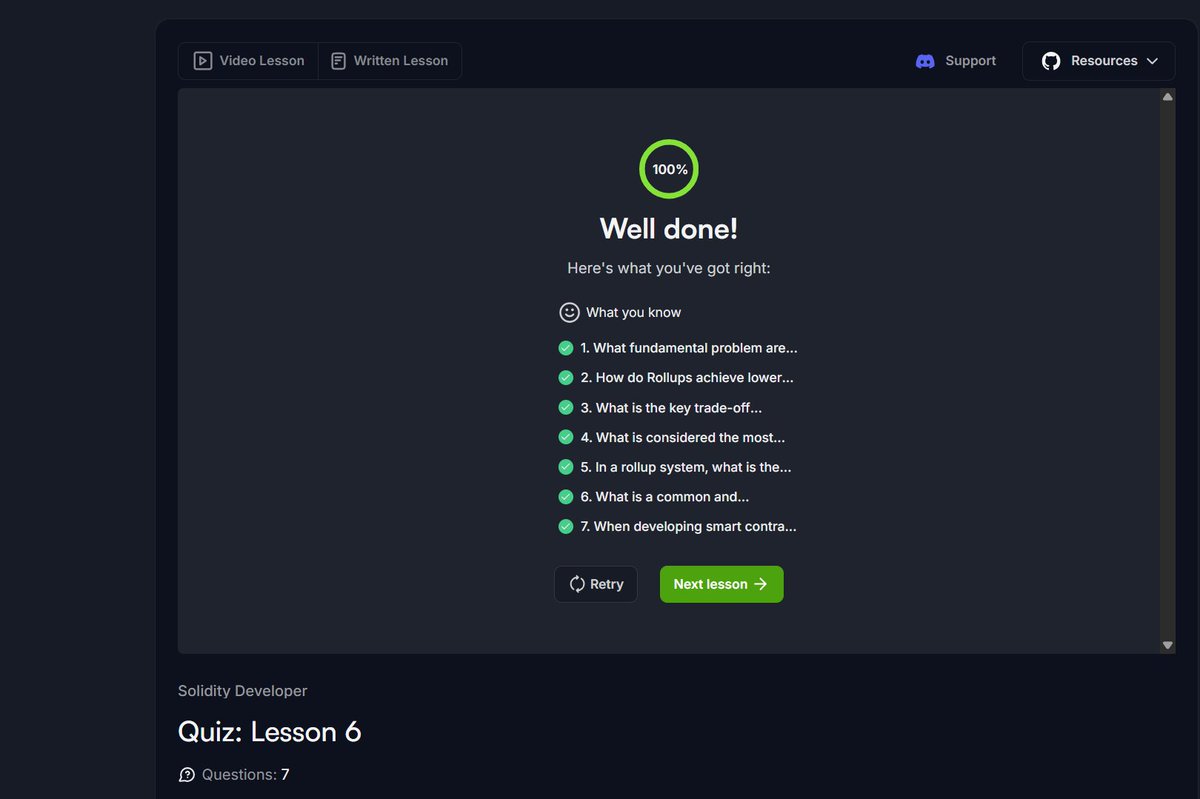Click green checkmark for question 6

coord(566,497)
